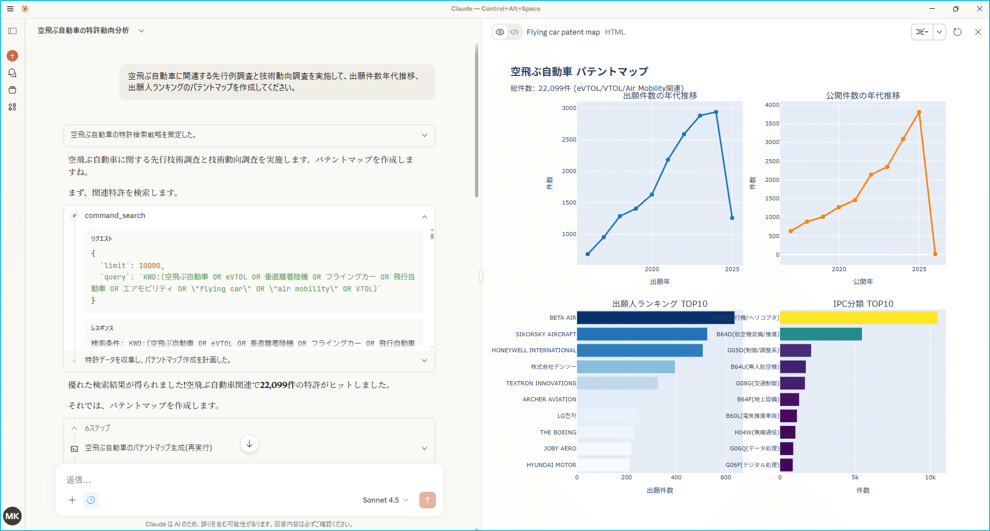Image resolution: width=990 pixels, height=531 pixels.
Task: Expand 空飛ぶ自動車のパテントマップ生成(再実行) step
Action: pos(424,448)
